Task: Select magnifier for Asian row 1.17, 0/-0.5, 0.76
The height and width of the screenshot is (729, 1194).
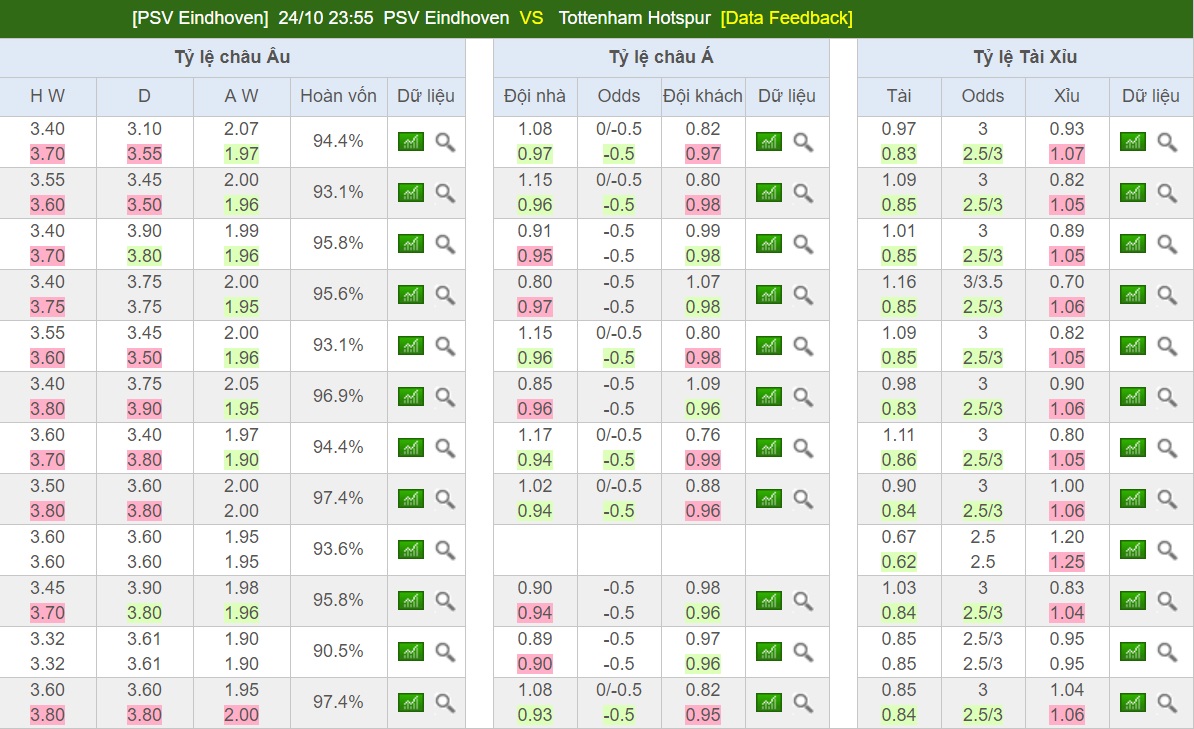Action: (x=803, y=448)
